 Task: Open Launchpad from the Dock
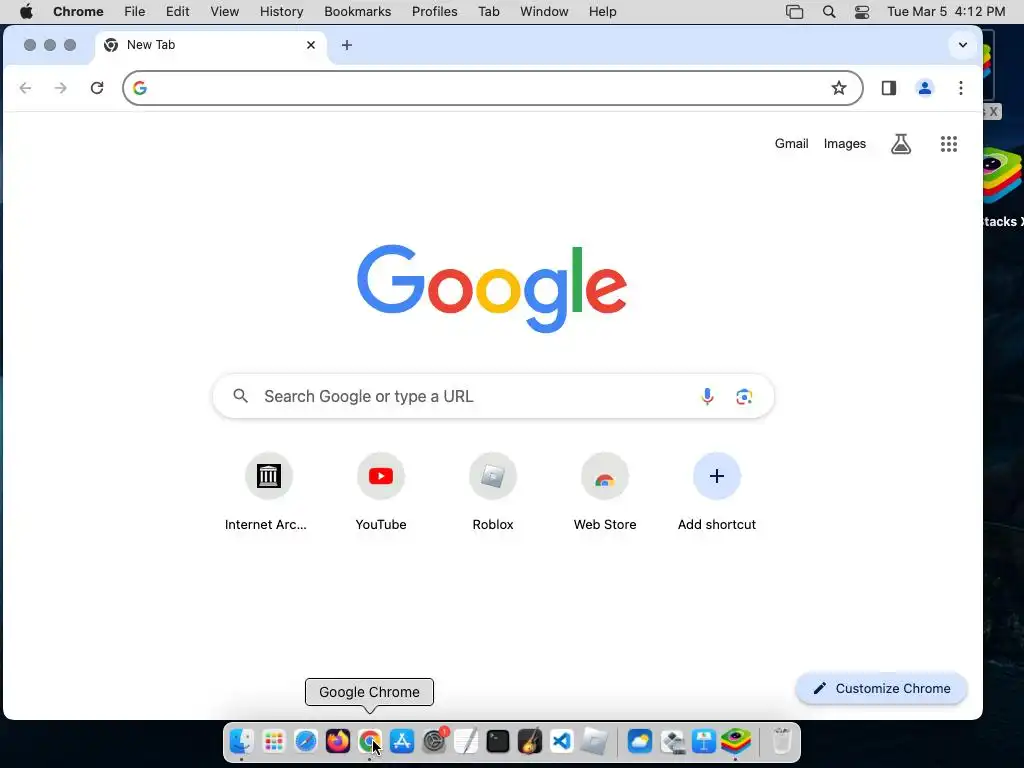(274, 741)
